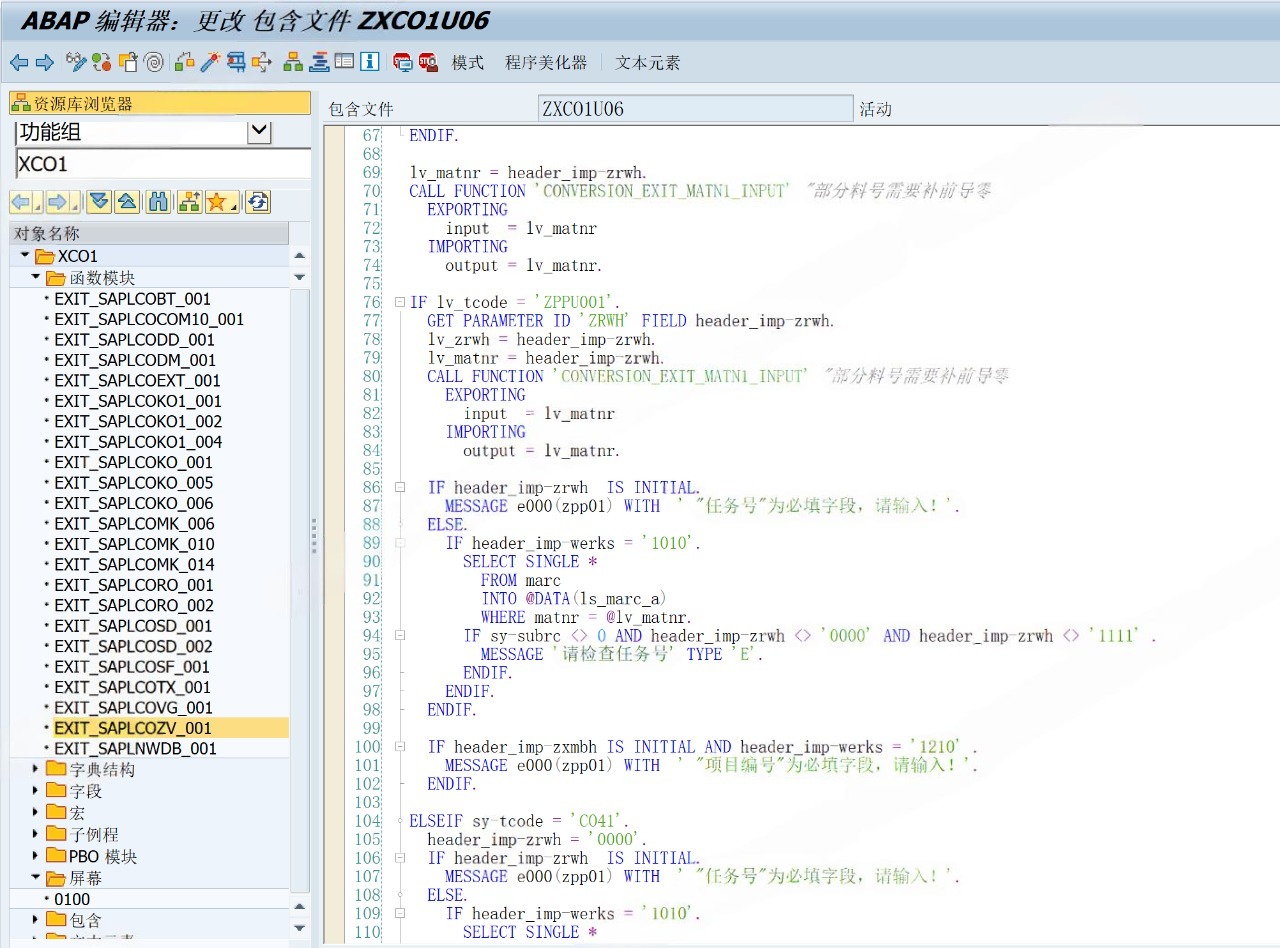Expand all nodes in the object tree
Image resolution: width=1280 pixels, height=948 pixels.
pos(98,202)
